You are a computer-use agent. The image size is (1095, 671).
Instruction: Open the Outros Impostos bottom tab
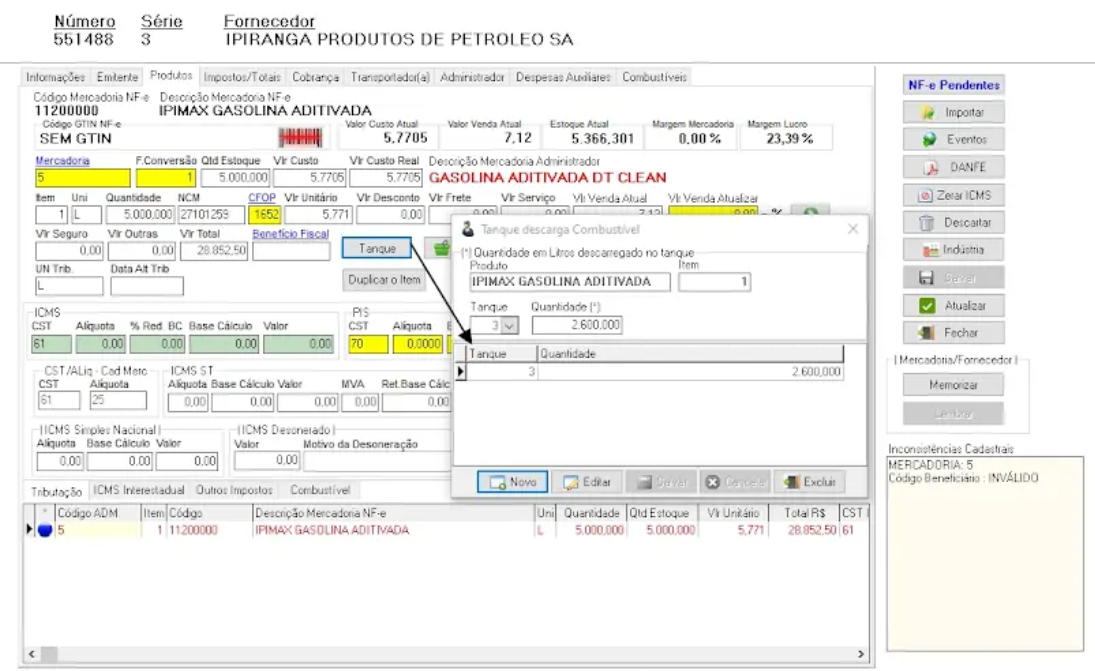point(234,490)
